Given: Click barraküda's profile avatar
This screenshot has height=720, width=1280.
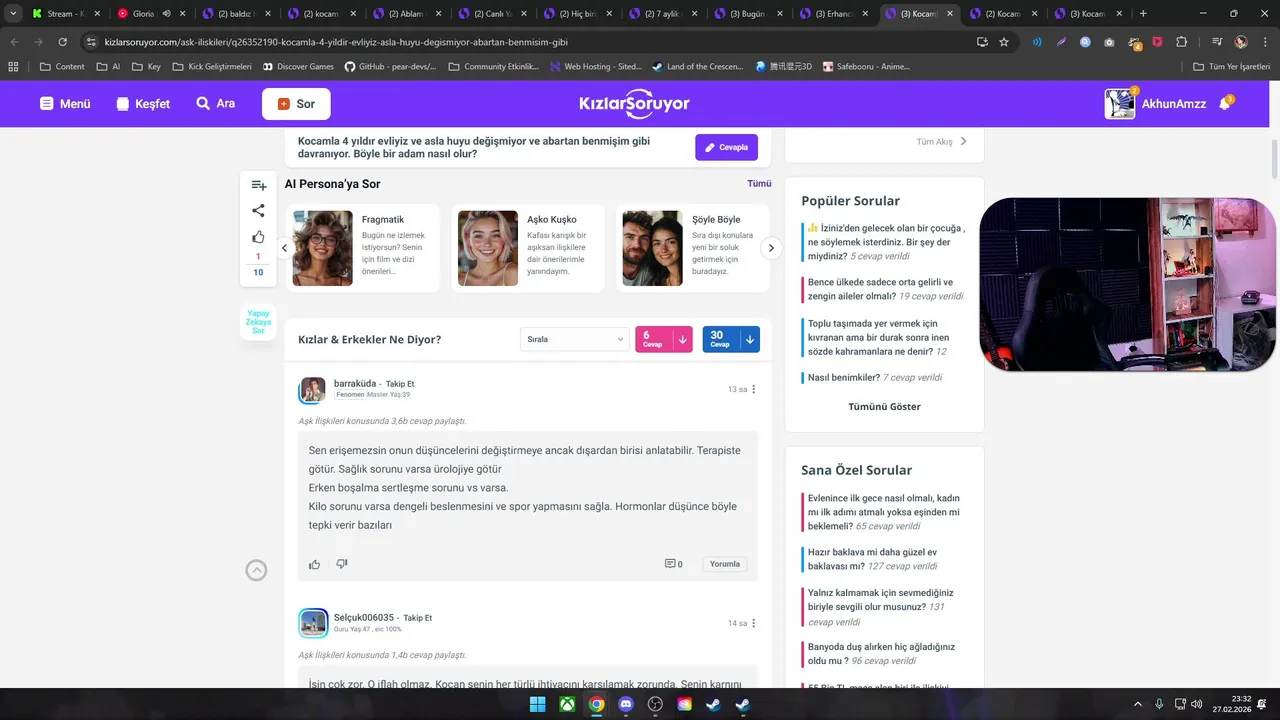Looking at the screenshot, I should pos(313,390).
